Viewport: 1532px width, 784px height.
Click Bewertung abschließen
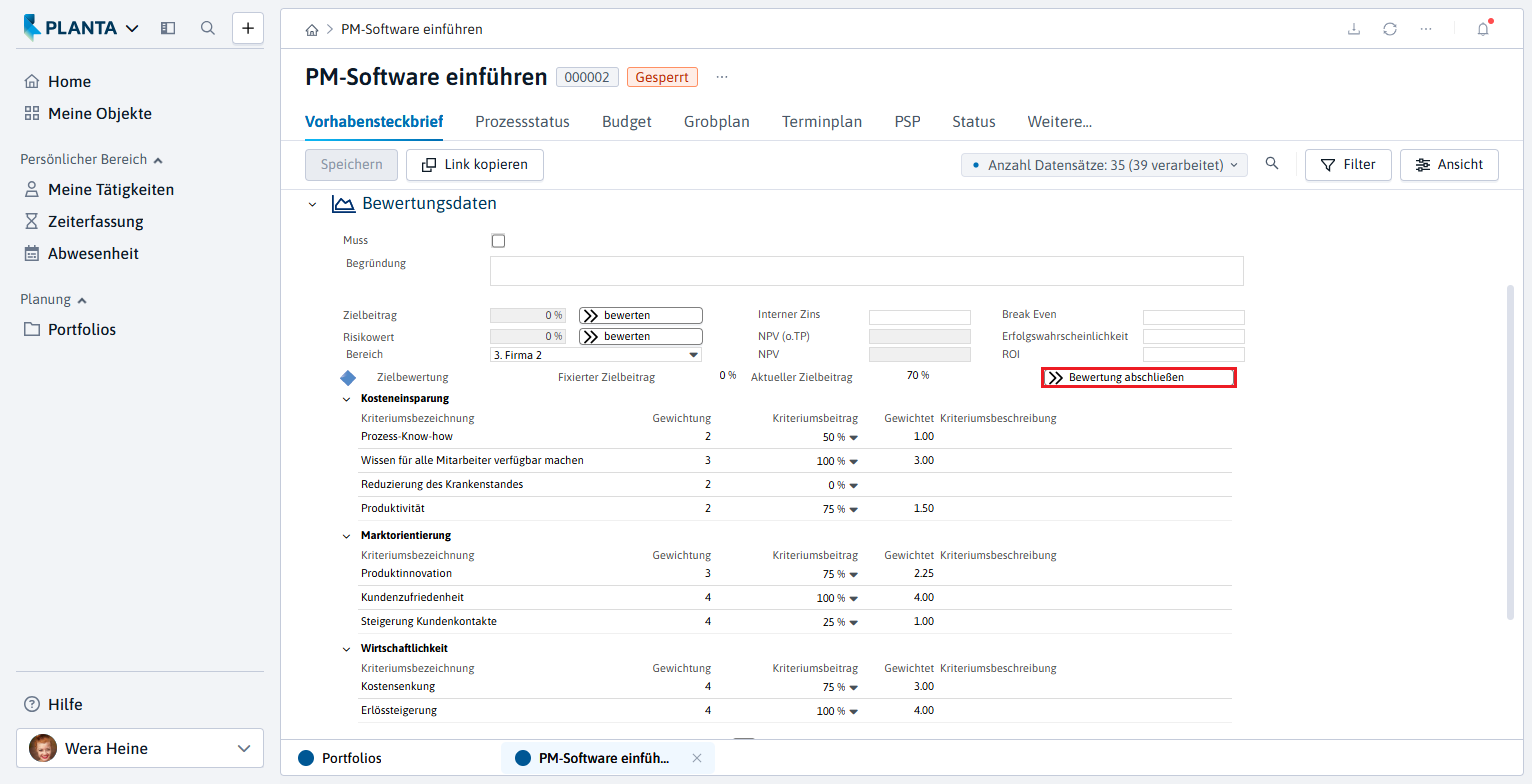(1139, 378)
